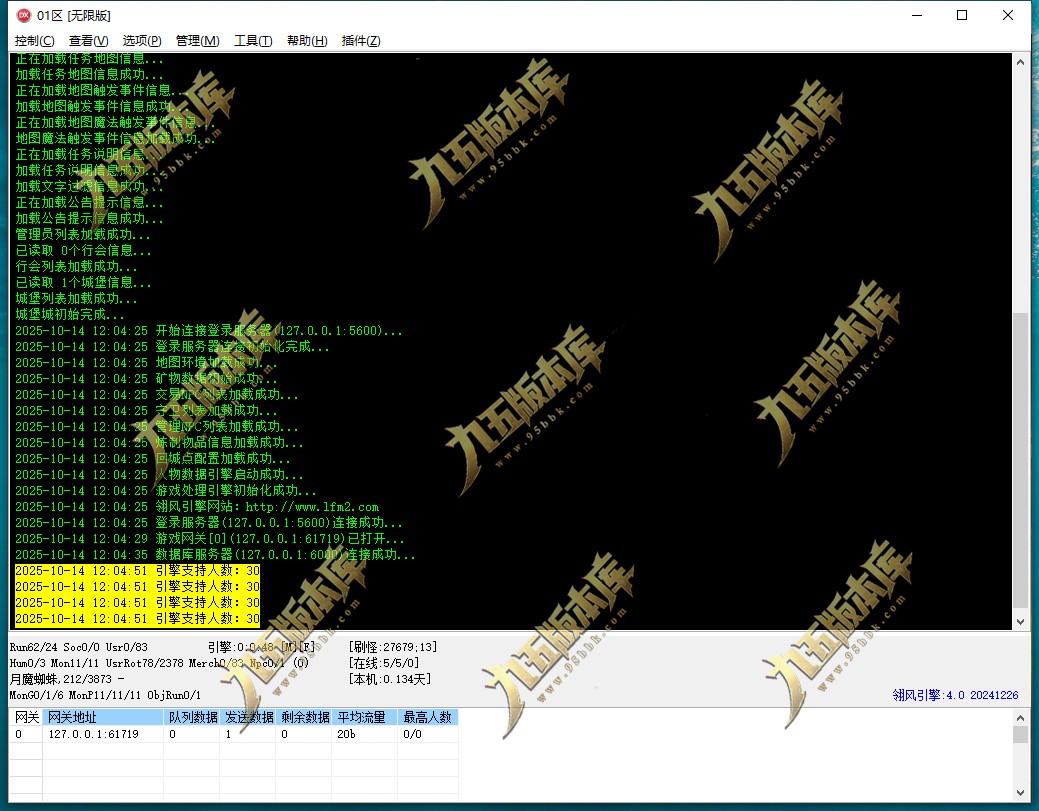The image size is (1039, 811).
Task: Open the 帮助(H) menu
Action: pos(307,41)
